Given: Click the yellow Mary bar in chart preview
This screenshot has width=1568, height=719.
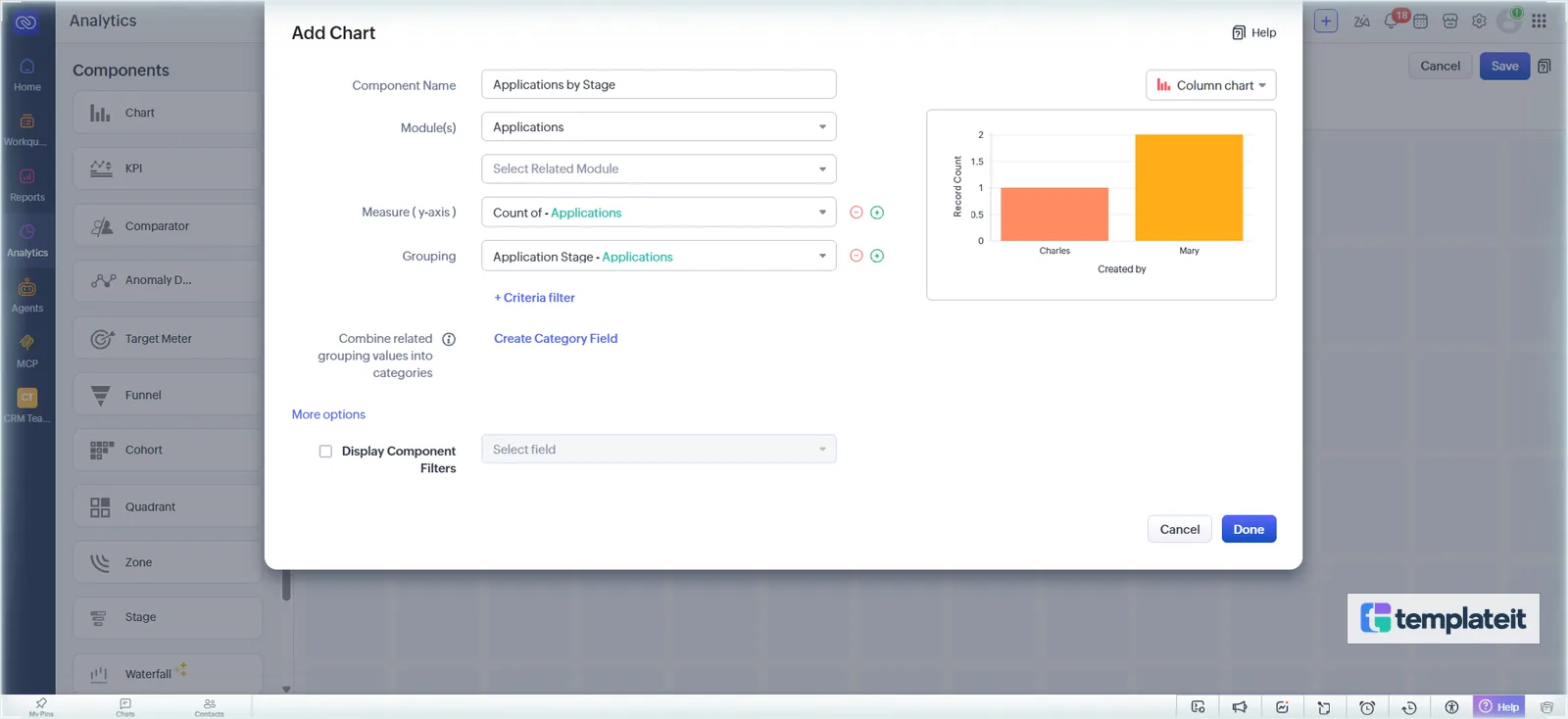Looking at the screenshot, I should (1189, 187).
